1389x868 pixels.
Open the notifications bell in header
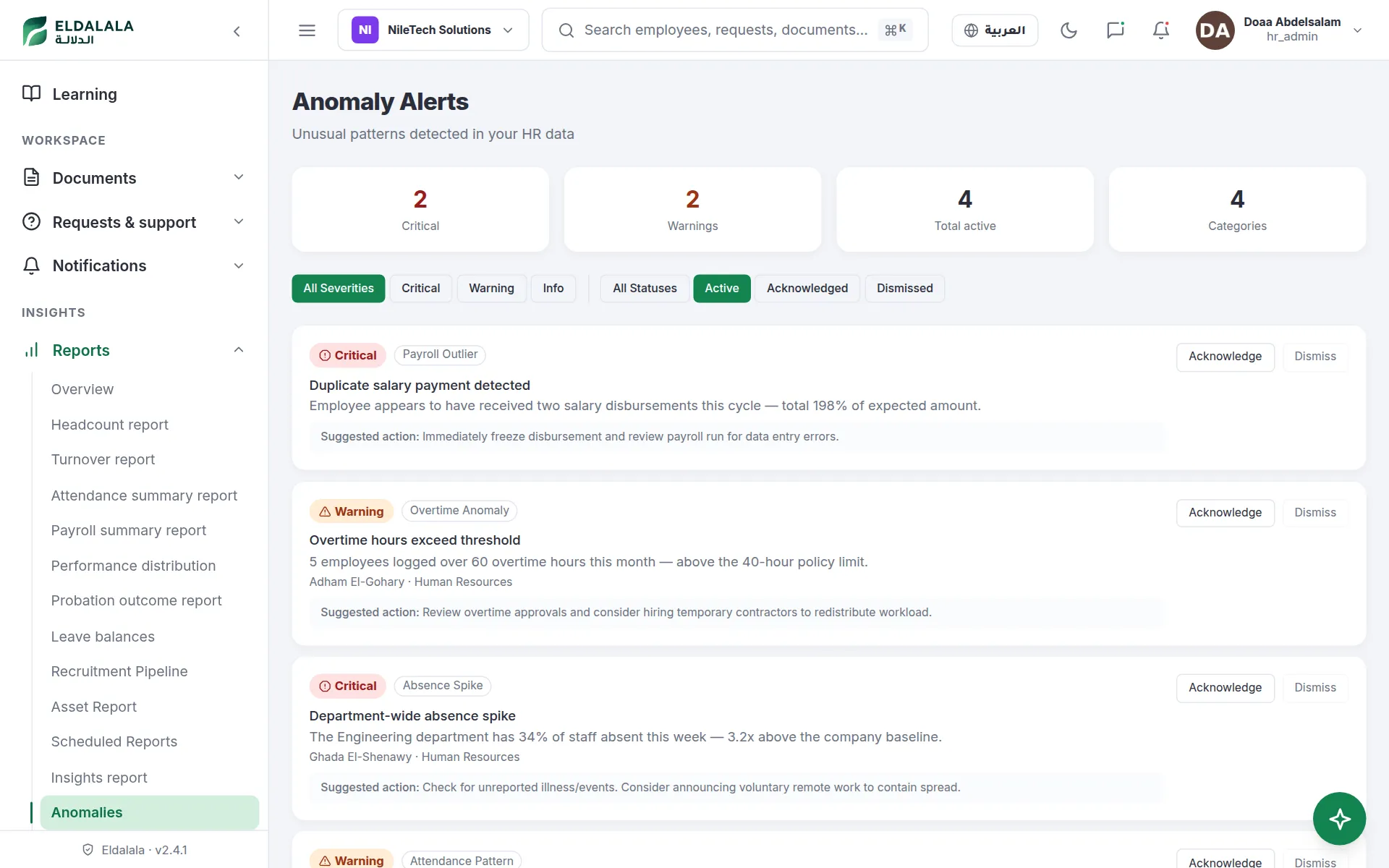click(1161, 30)
